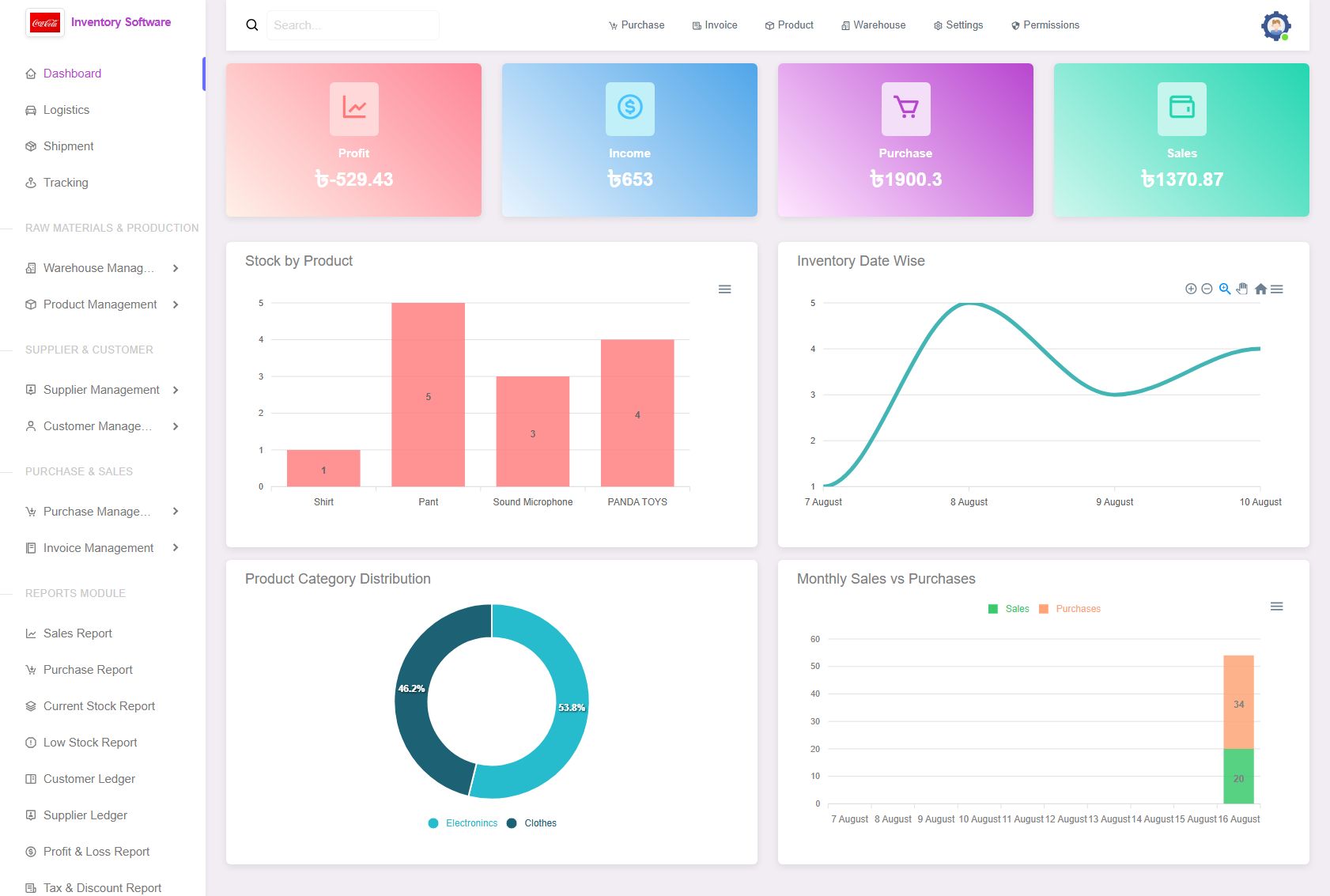This screenshot has height=896, width=1330.
Task: Open the Settings top navigation item
Action: pos(958,25)
